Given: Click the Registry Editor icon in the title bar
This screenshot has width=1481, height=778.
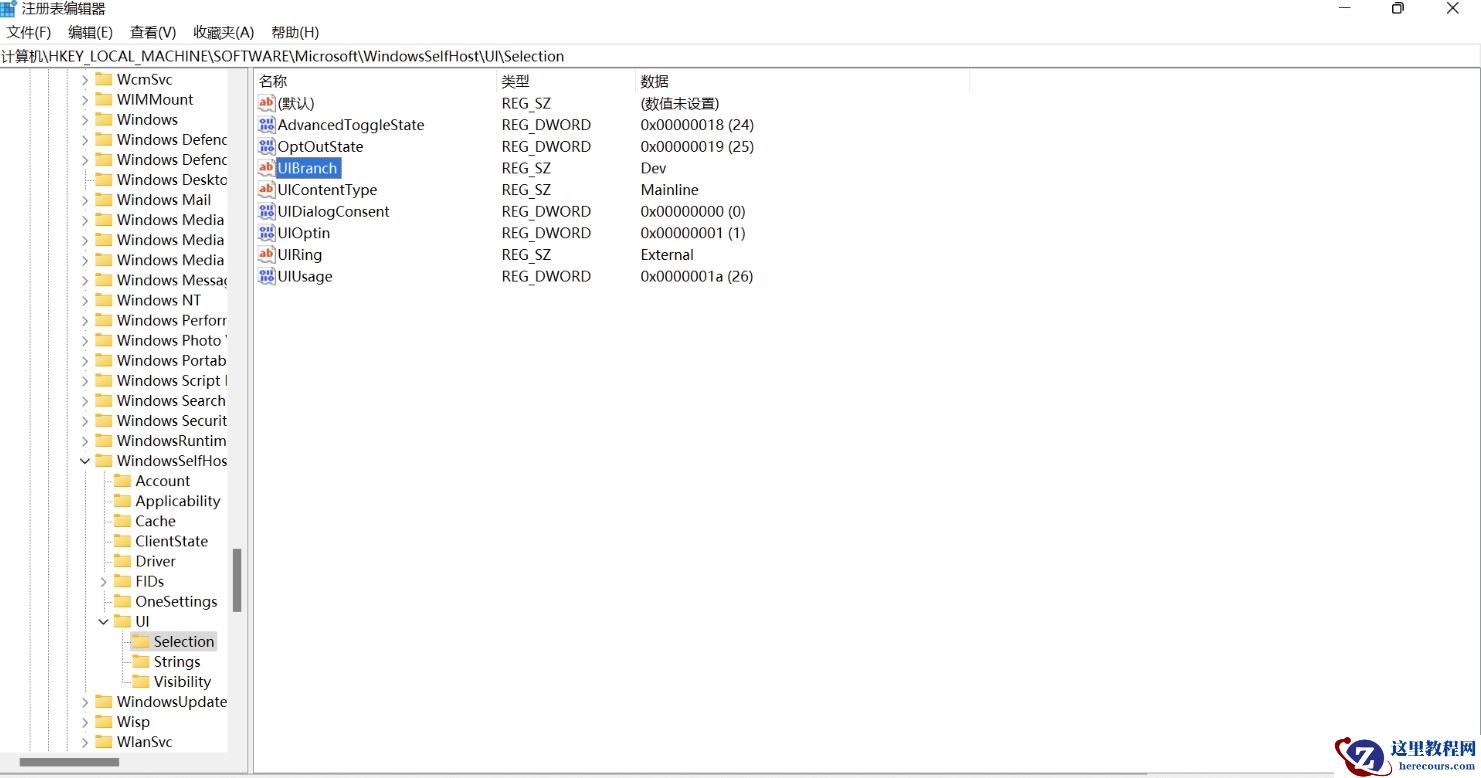Looking at the screenshot, I should click(x=10, y=9).
